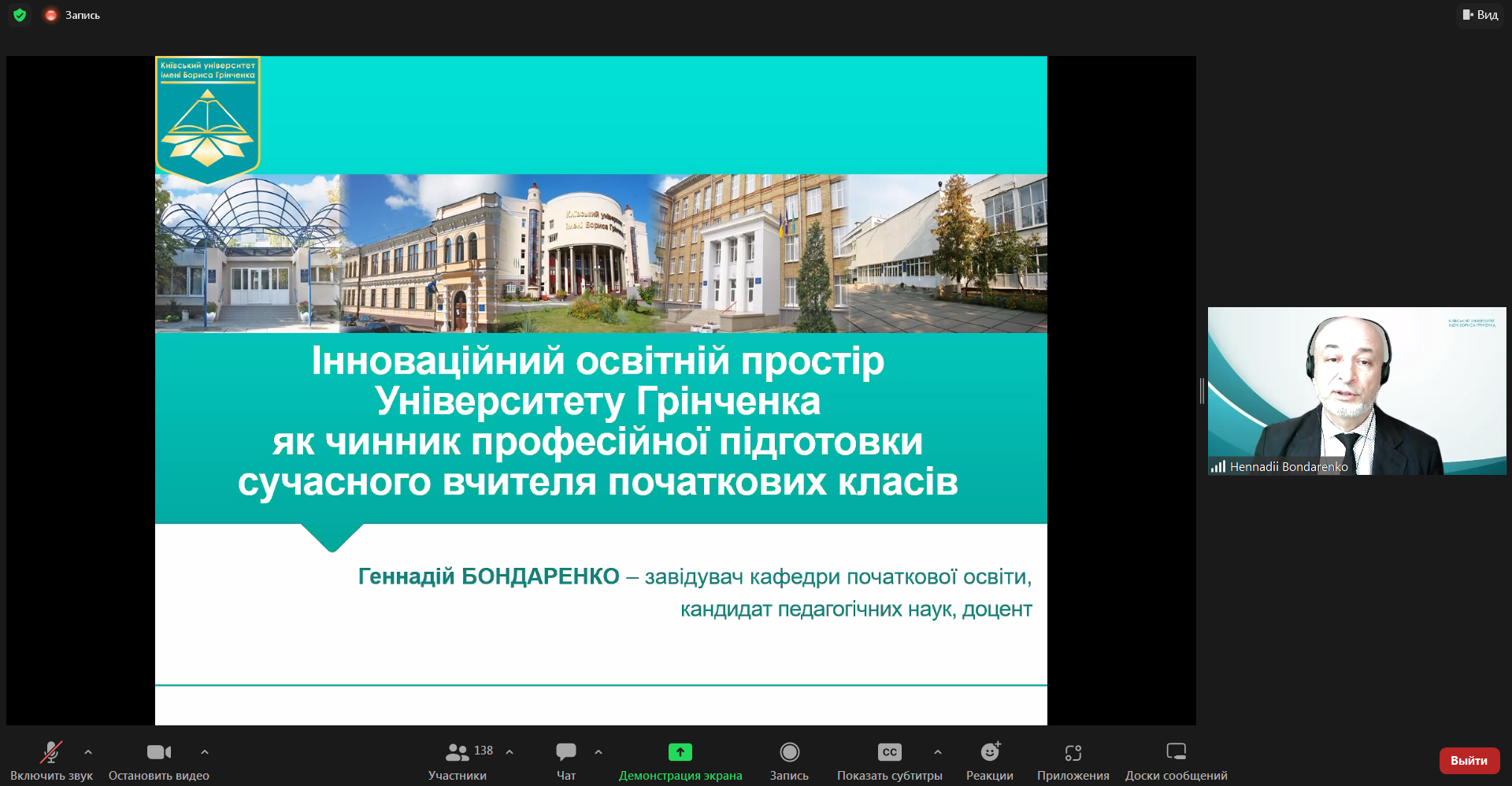Open the View menu at top right
The width and height of the screenshot is (1512, 786).
1480,15
